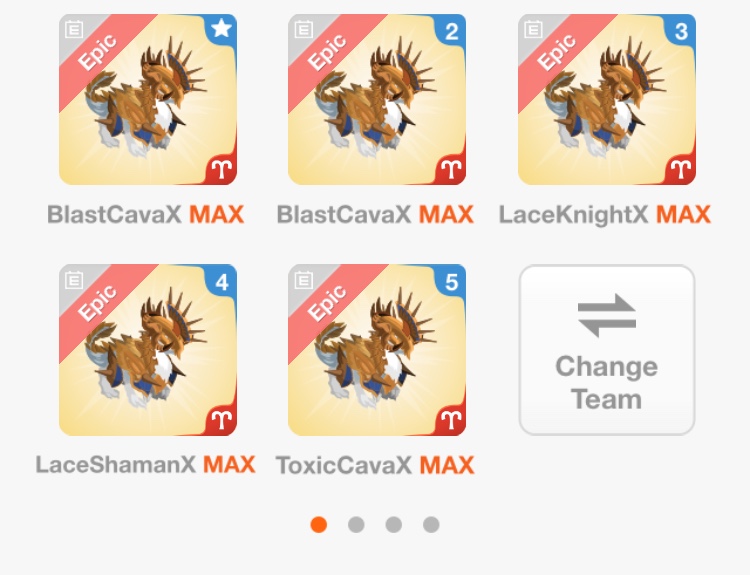Click the number 3 slot badge

[681, 31]
